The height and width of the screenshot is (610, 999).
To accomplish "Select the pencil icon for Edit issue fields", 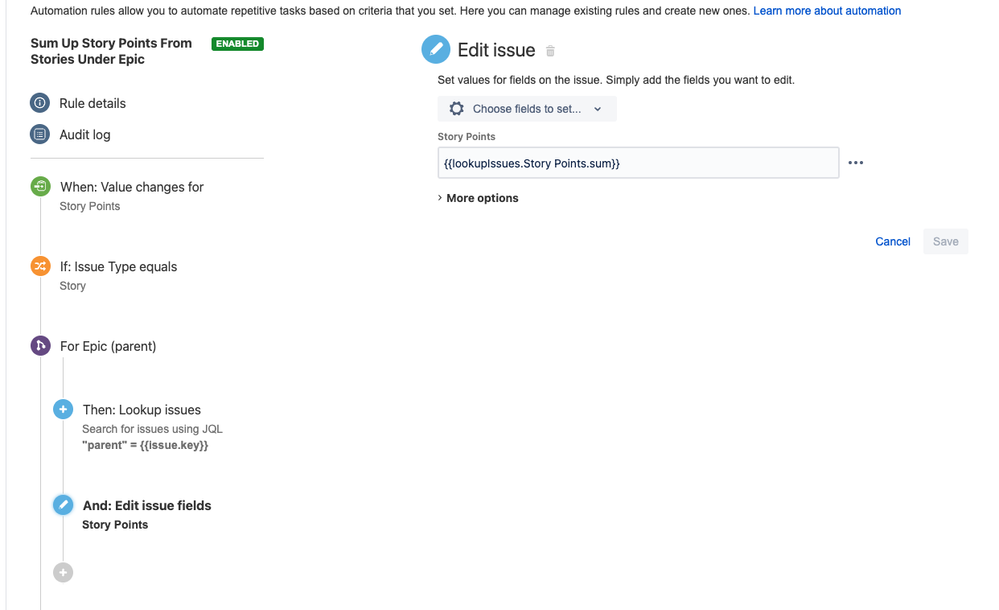I will tap(62, 505).
